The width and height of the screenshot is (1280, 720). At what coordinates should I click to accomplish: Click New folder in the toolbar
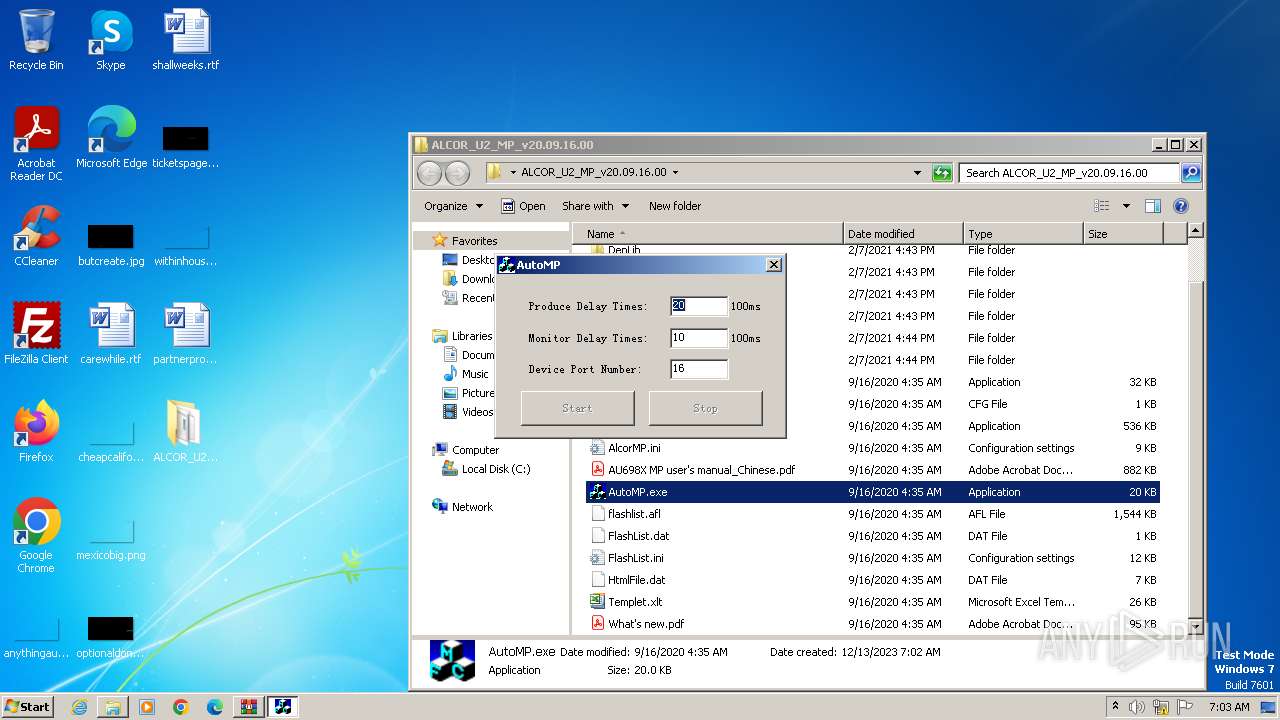[675, 206]
